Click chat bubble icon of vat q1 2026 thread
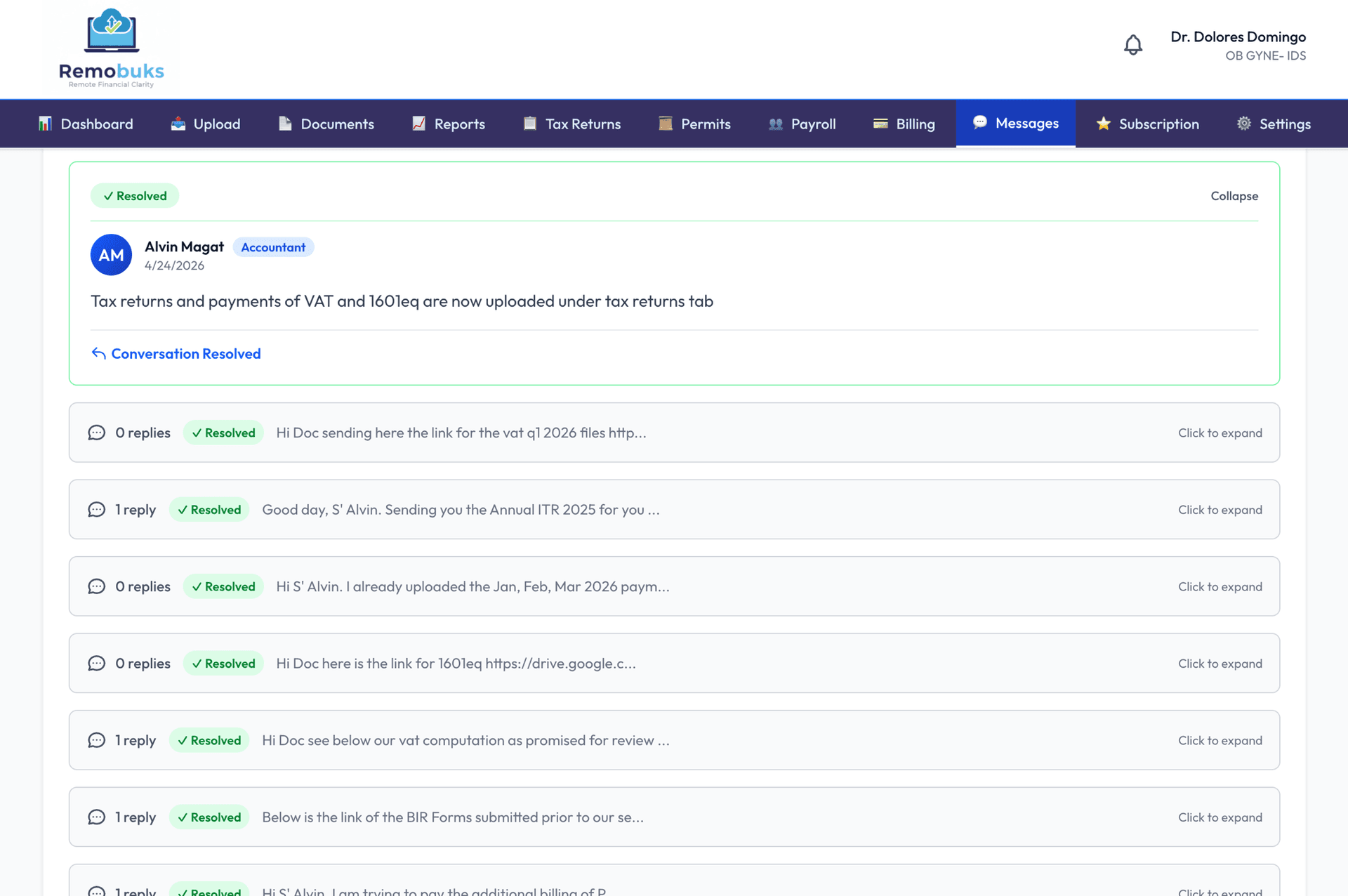Viewport: 1348px width, 896px height. (x=97, y=433)
